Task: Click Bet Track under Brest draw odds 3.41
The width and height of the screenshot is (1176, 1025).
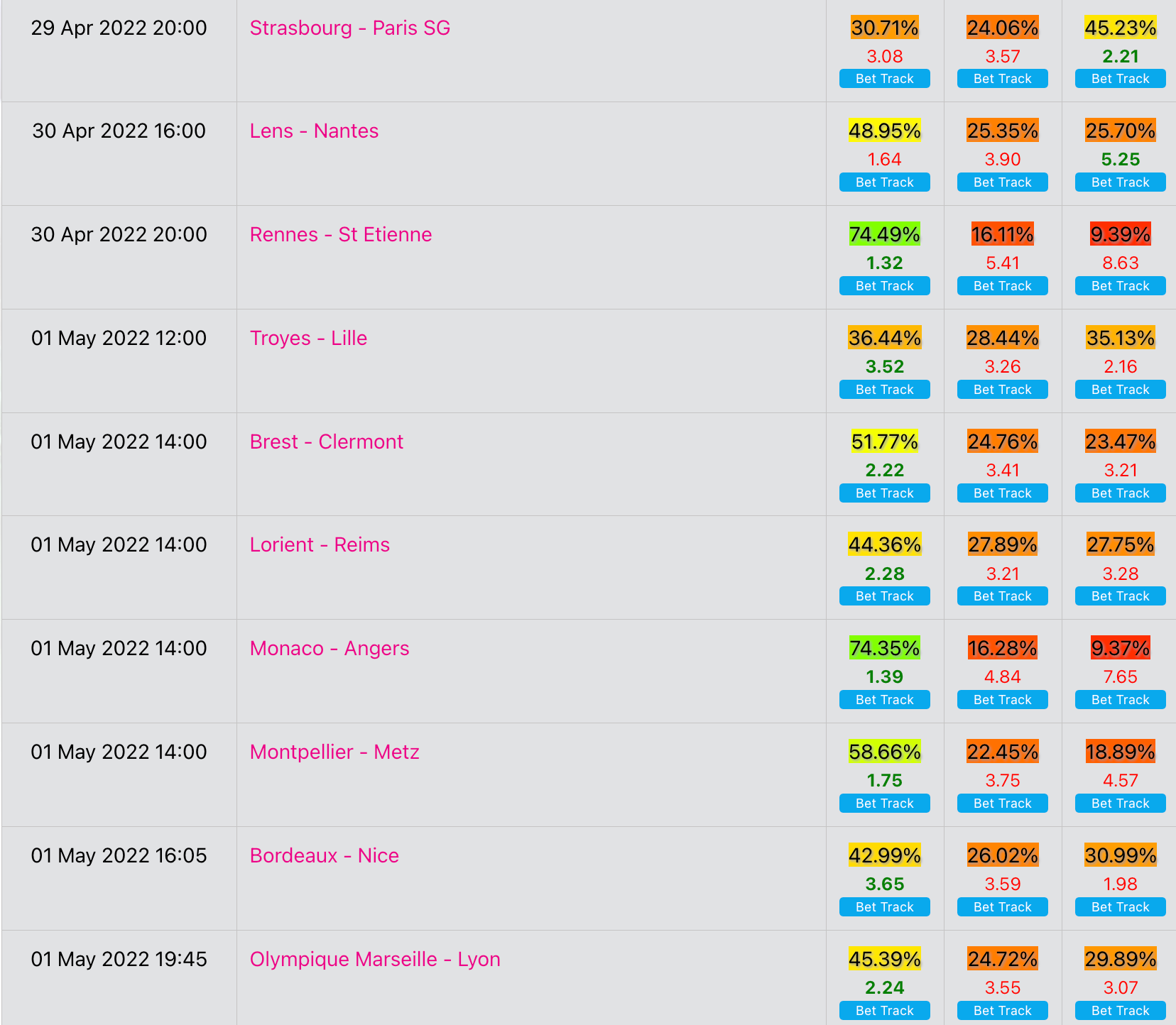Action: [x=1003, y=493]
